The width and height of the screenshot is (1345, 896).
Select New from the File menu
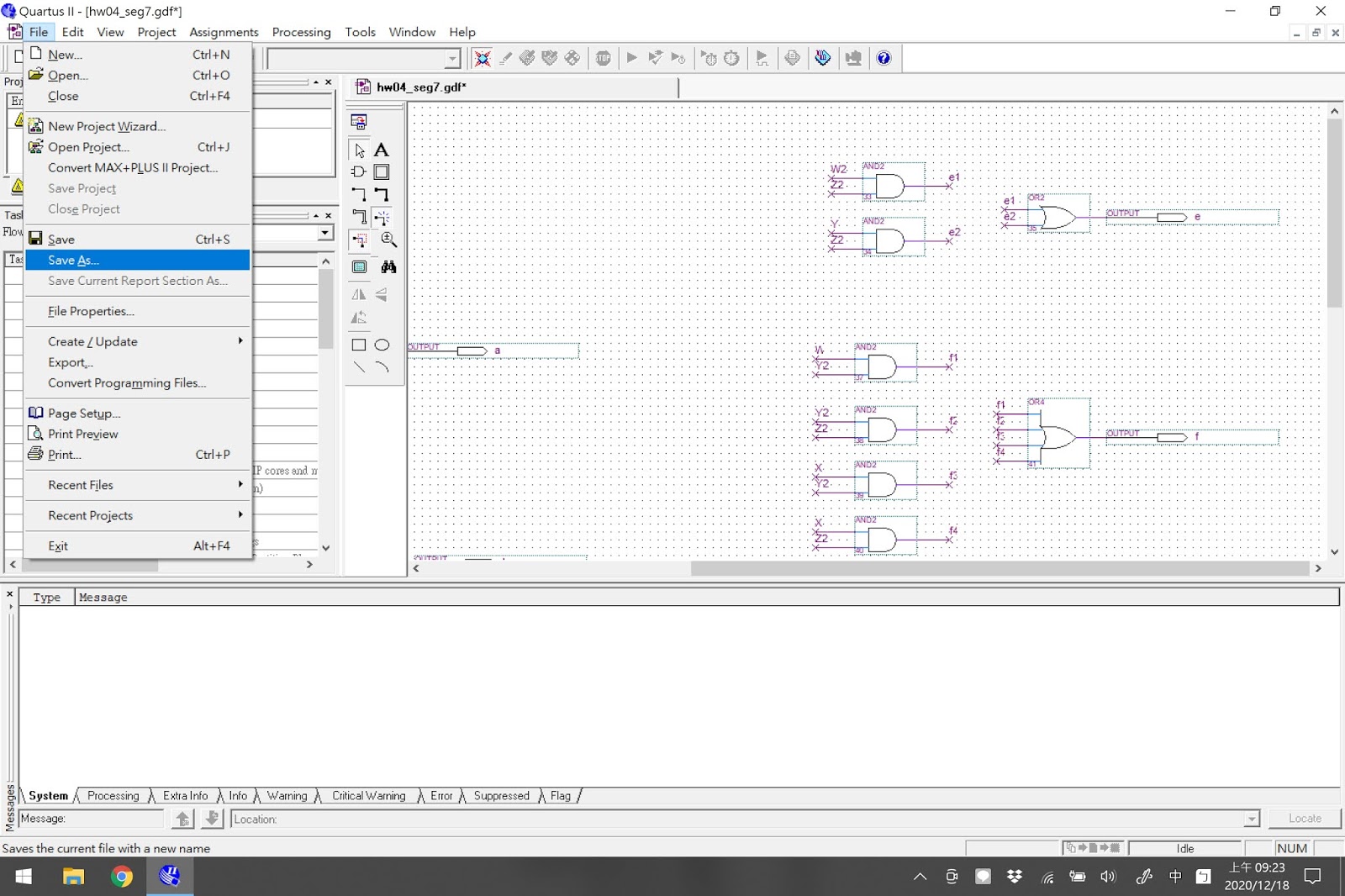point(138,55)
